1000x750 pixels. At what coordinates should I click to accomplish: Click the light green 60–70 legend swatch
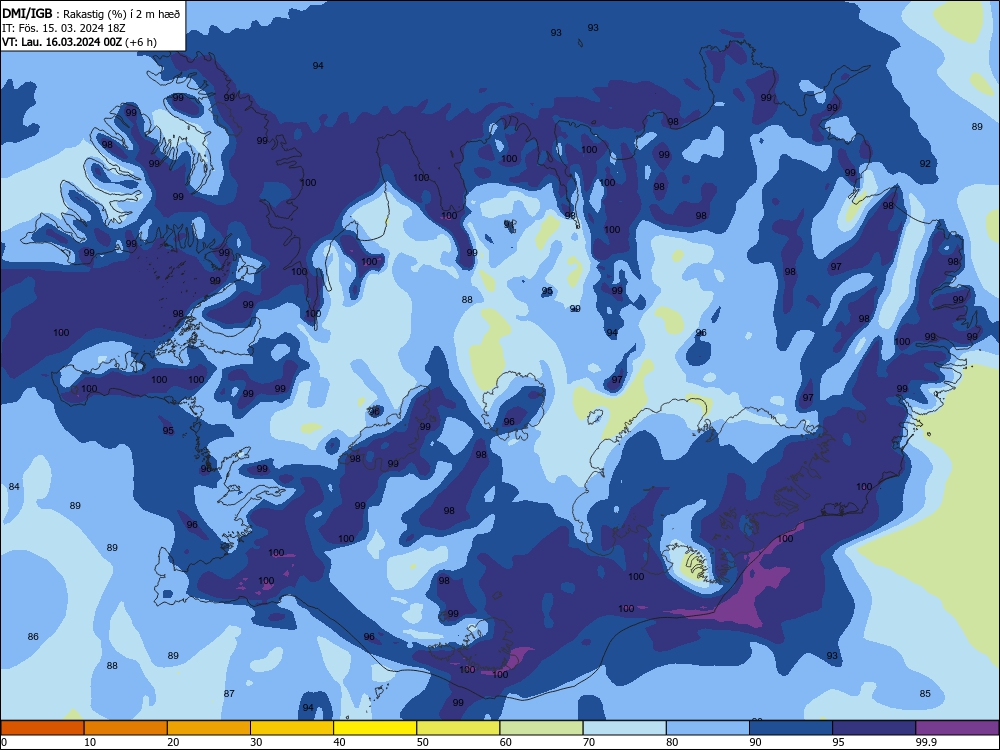point(541,728)
